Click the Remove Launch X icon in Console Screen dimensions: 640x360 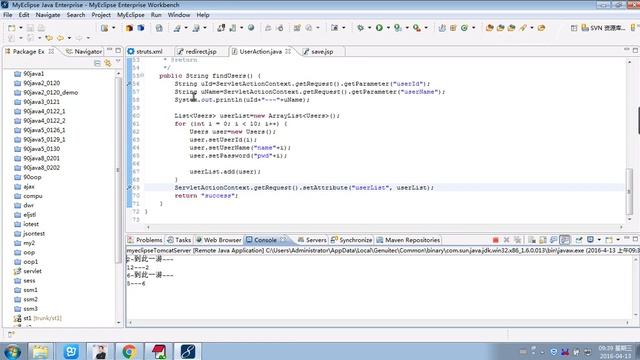(x=507, y=240)
